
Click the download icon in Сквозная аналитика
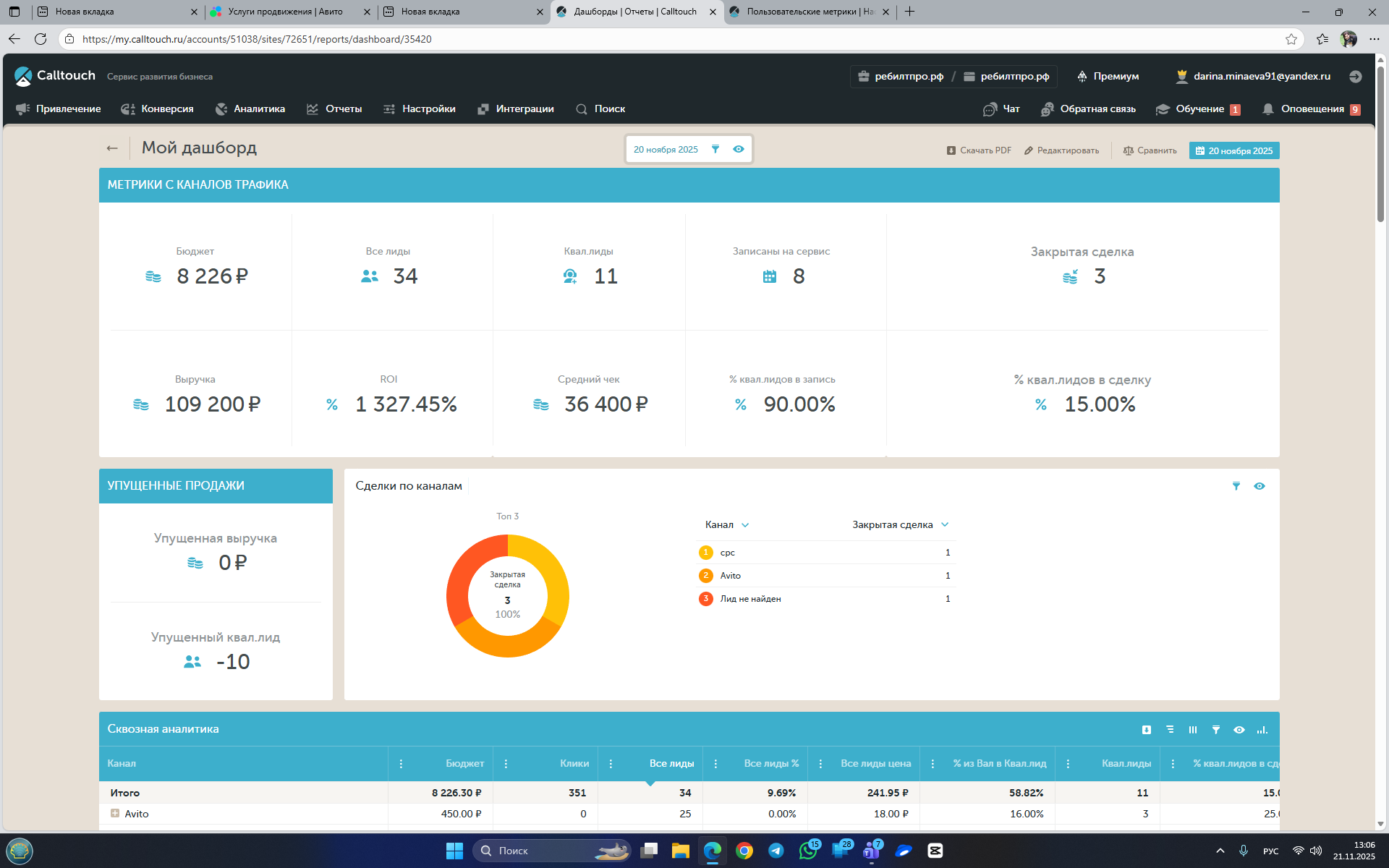coord(1147,730)
